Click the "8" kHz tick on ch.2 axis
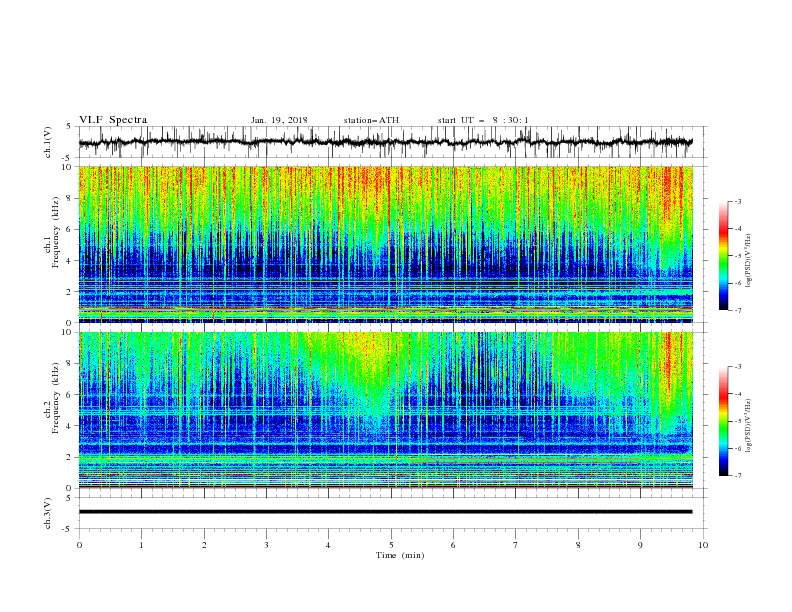This screenshot has height=612, width=792. 69,364
